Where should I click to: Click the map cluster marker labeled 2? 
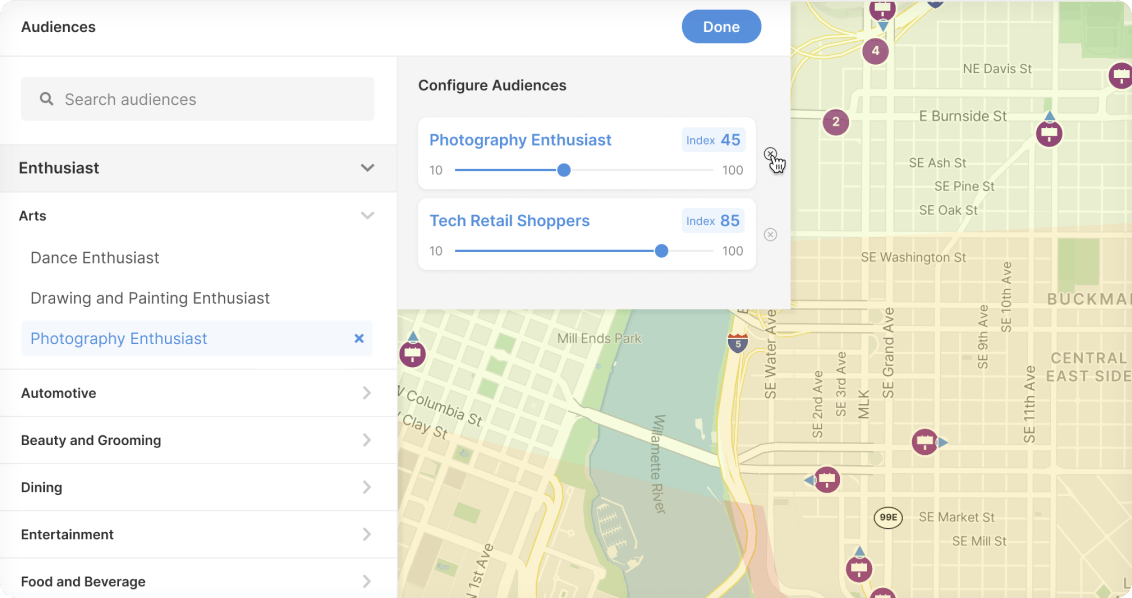835,123
